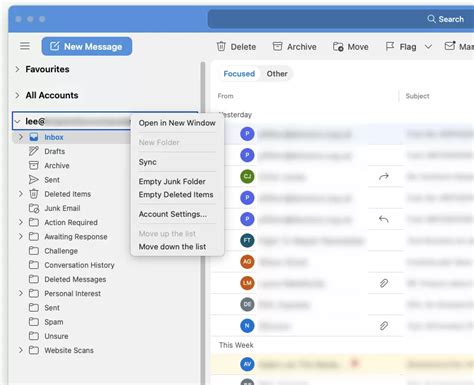Viewport: 474px width, 385px height.
Task: Open the Junk Email folder
Action: click(x=62, y=208)
